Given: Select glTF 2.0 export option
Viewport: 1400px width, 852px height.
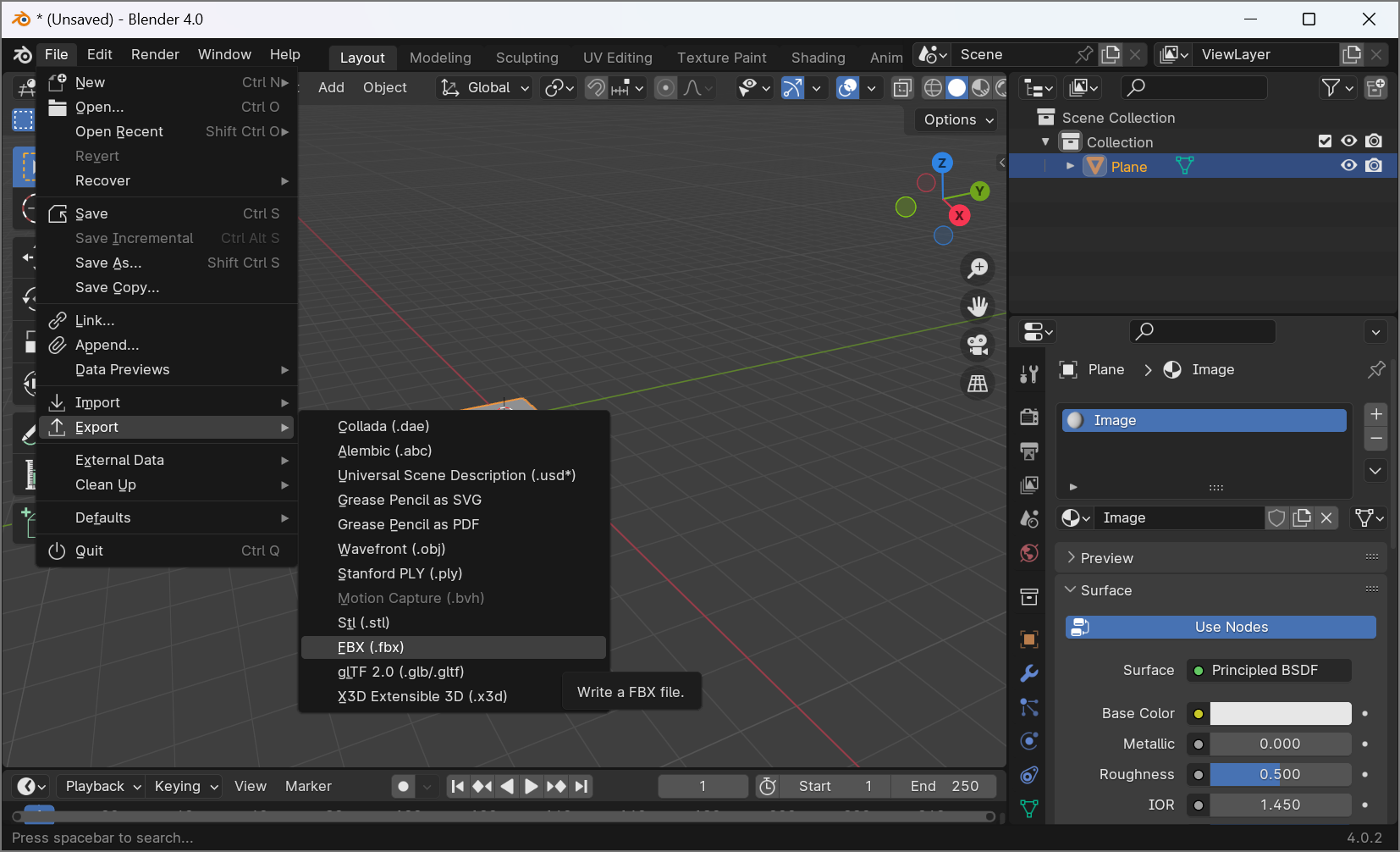Looking at the screenshot, I should (x=454, y=672).
